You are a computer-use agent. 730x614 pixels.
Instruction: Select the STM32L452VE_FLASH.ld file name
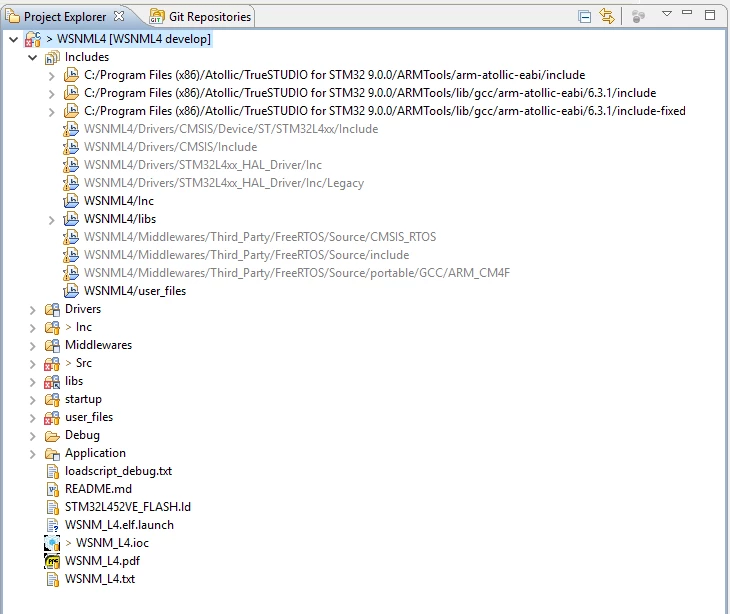[x=128, y=507]
